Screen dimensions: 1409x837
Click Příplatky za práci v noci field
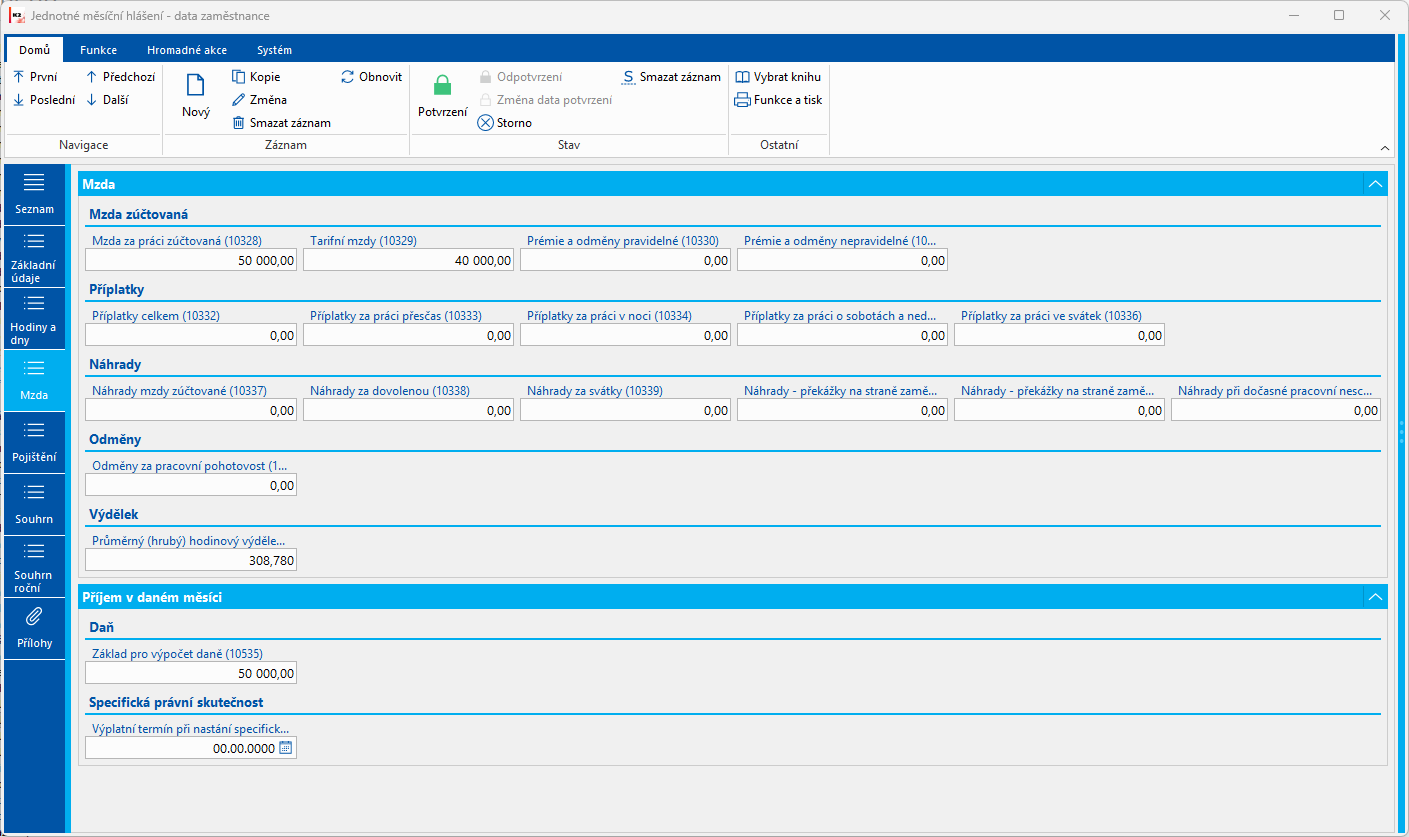click(625, 335)
